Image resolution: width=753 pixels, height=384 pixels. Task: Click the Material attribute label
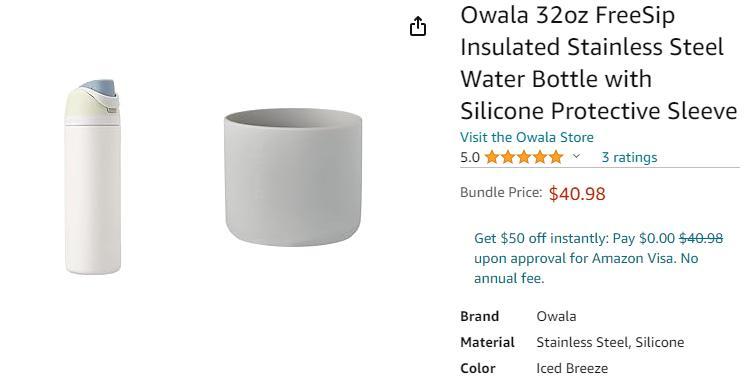pos(487,342)
